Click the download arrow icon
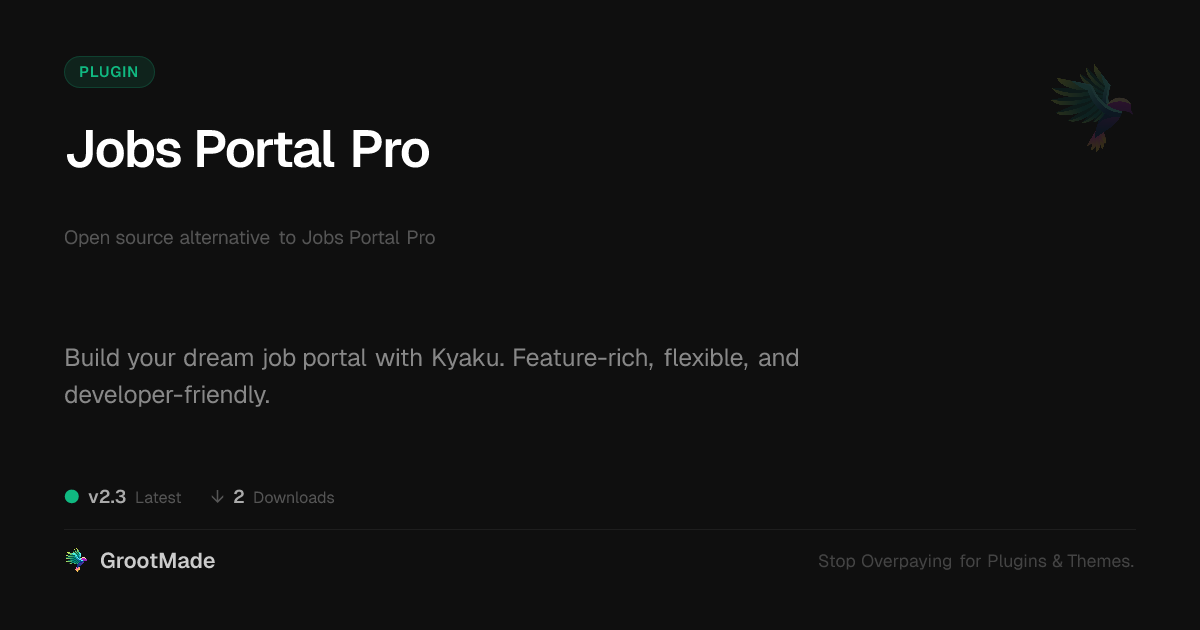This screenshot has width=1200, height=630. click(x=217, y=497)
